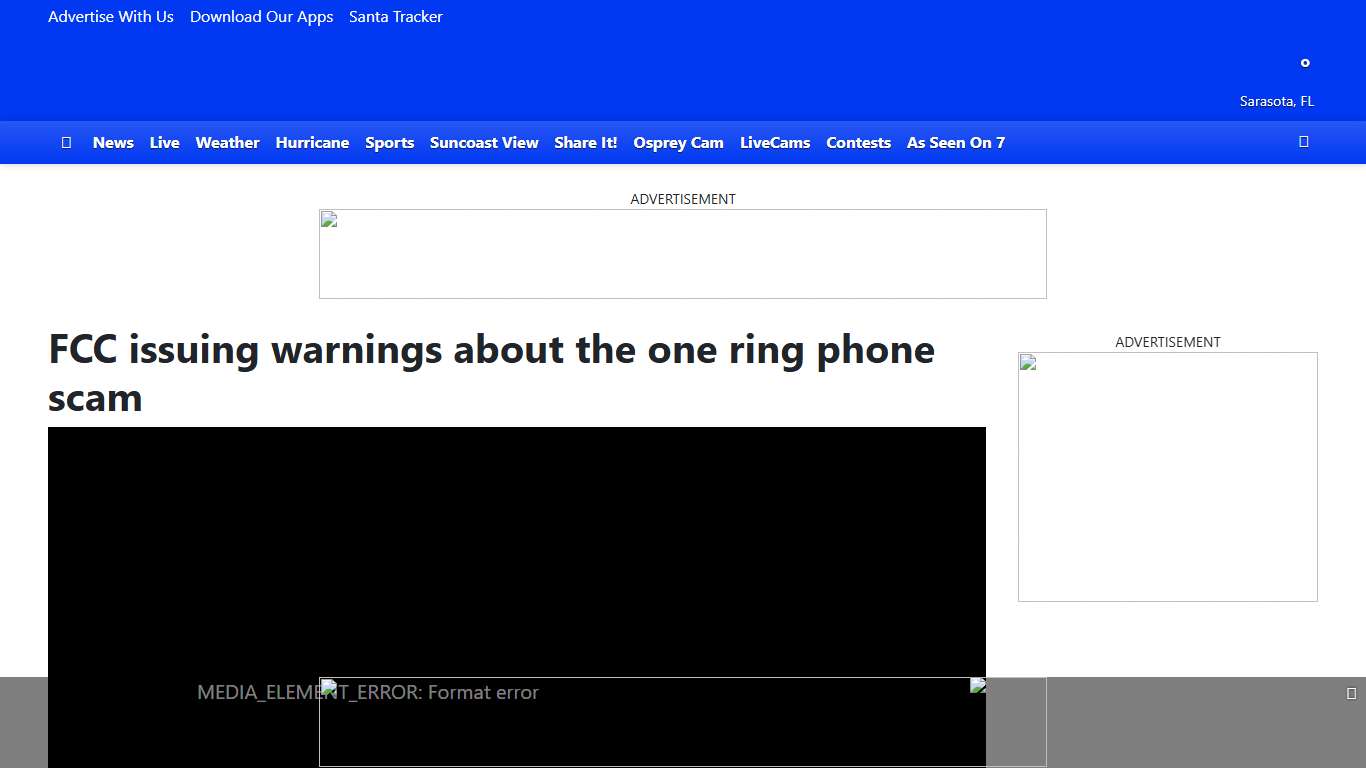Screen dimensions: 1366x768
Task: Open the Santa Tracker link
Action: (395, 16)
